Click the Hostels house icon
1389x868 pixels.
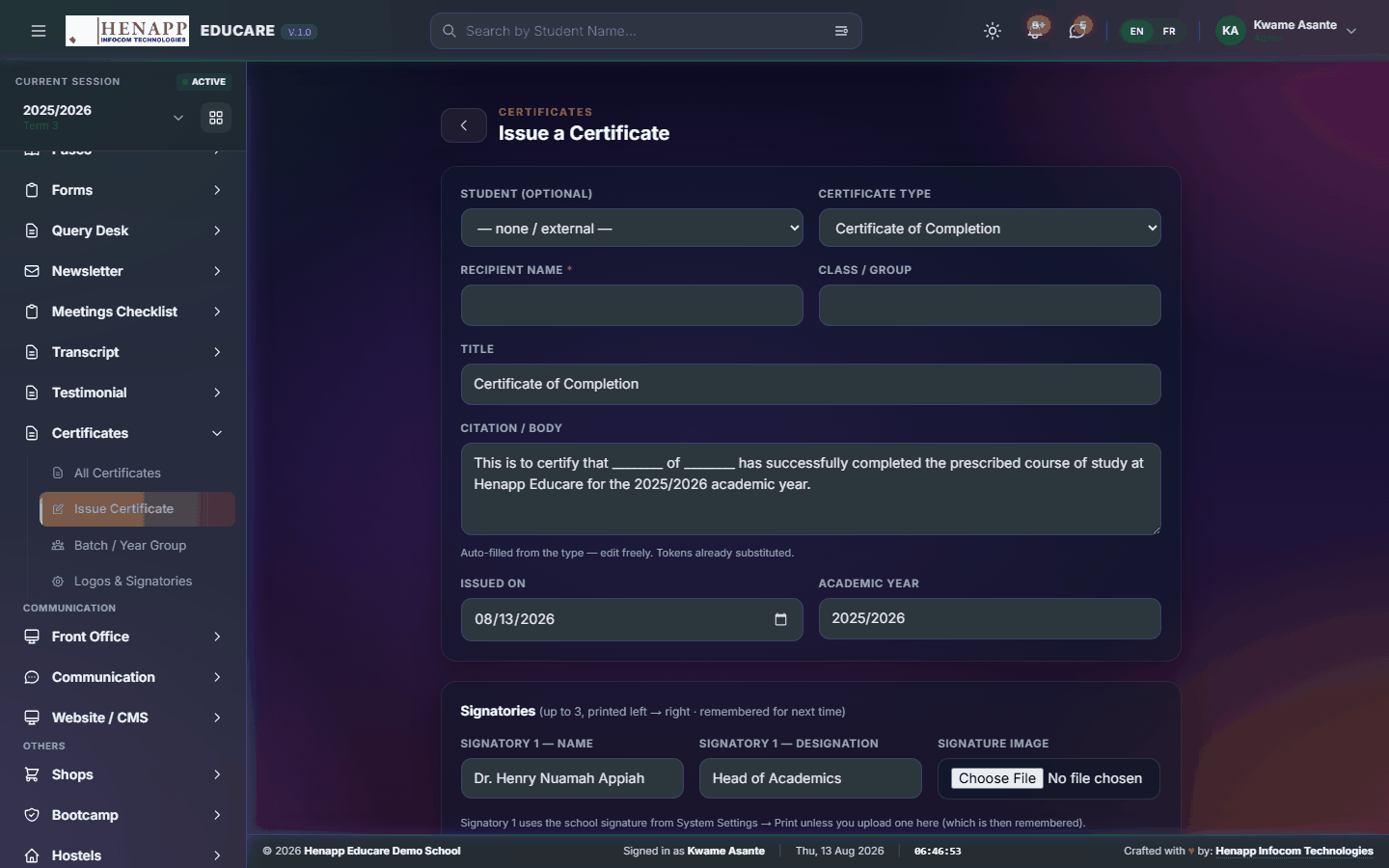pos(32,855)
